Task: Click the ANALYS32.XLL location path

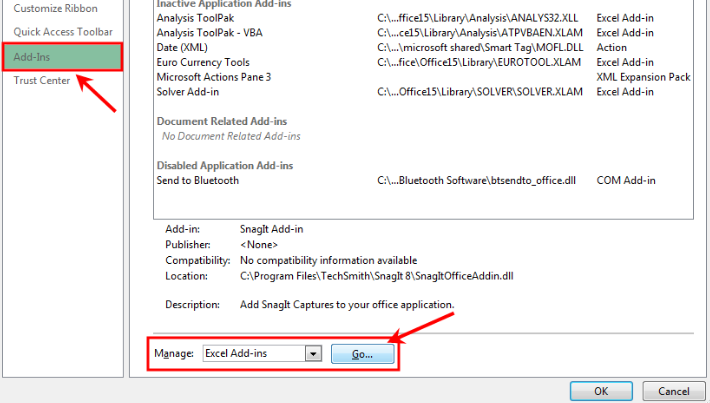Action: coord(478,18)
